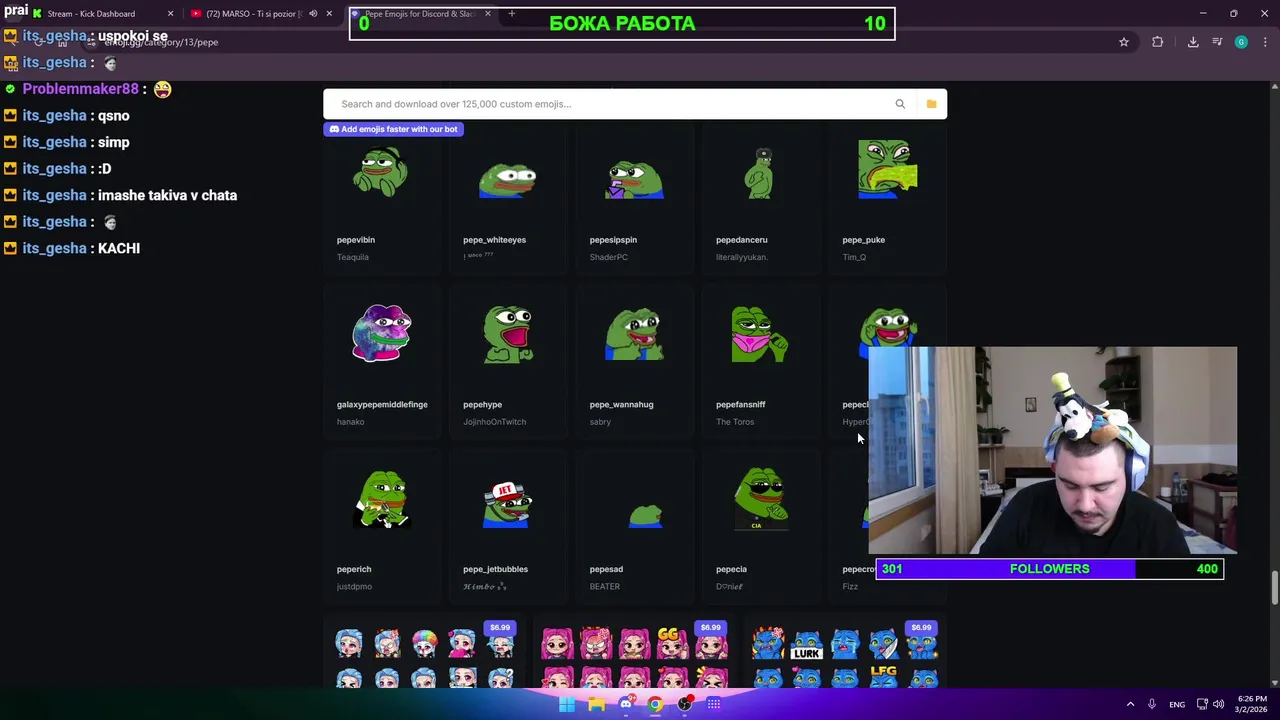Open the yellow folder icon in search bar
The width and height of the screenshot is (1280, 720).
pos(931,104)
